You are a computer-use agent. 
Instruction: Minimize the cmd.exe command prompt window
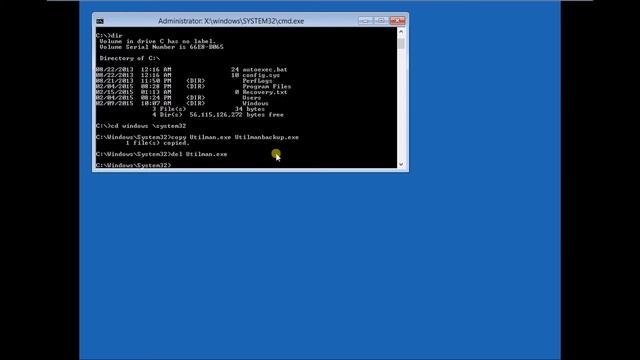point(366,20)
